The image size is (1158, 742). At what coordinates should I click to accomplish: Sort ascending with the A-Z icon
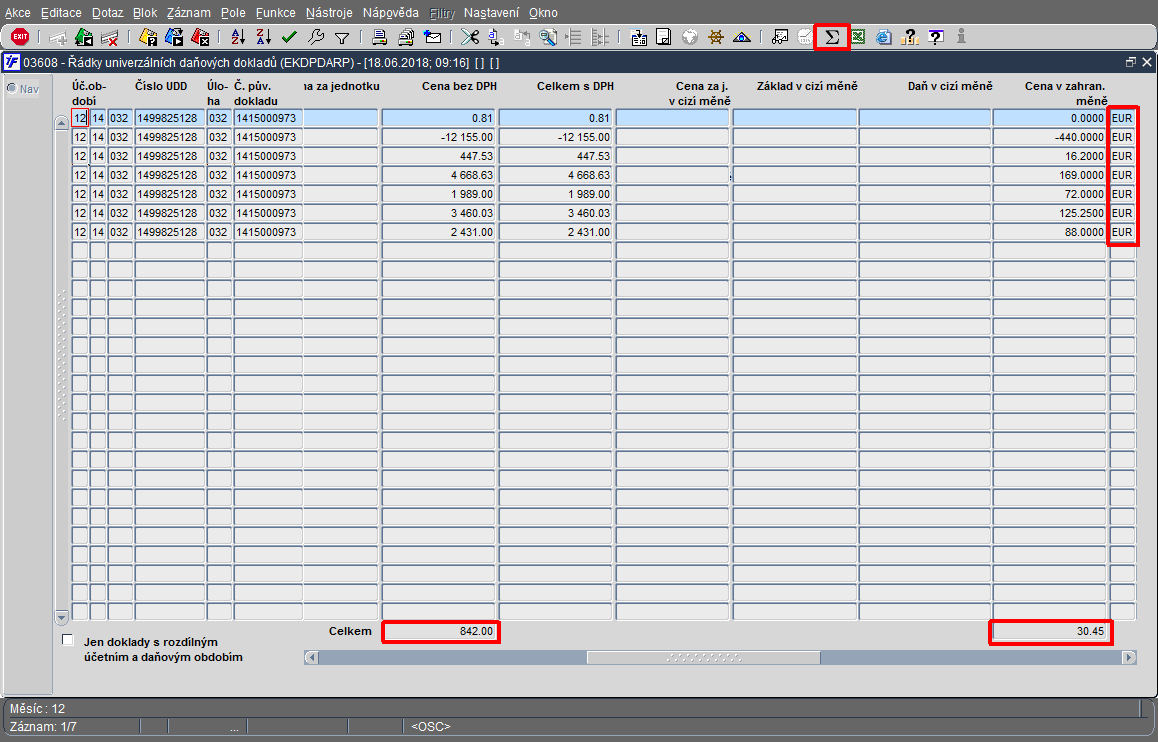coord(238,37)
